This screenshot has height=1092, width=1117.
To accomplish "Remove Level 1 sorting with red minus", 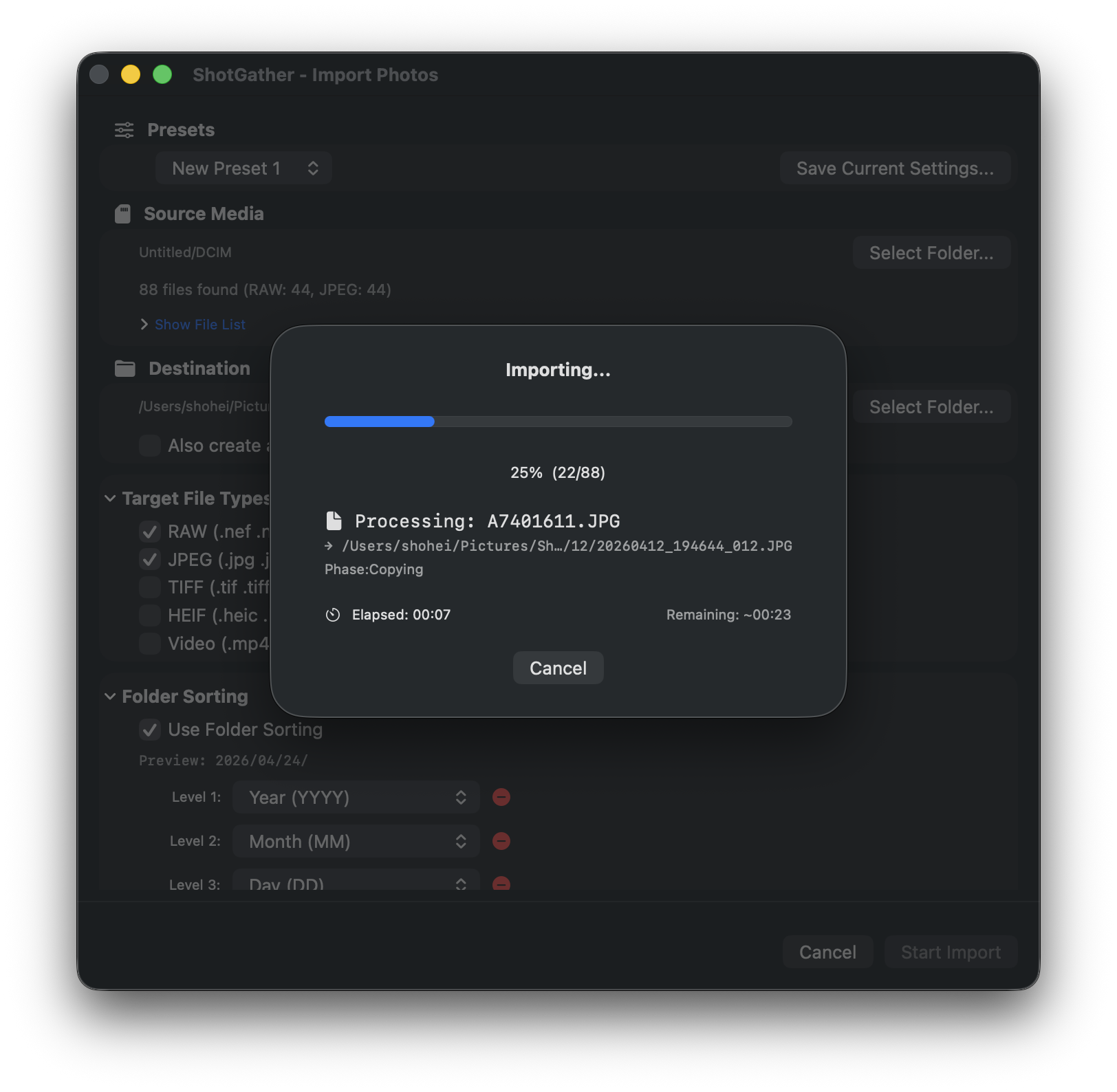I will (x=501, y=797).
